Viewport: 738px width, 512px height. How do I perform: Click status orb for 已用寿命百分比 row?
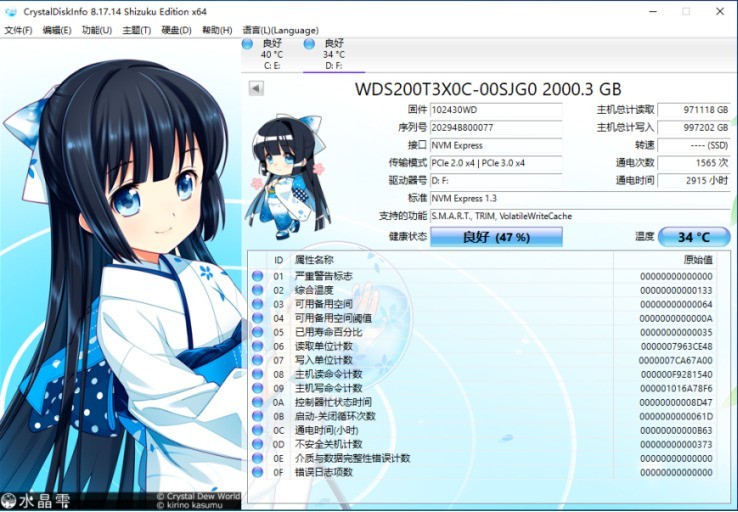257,332
